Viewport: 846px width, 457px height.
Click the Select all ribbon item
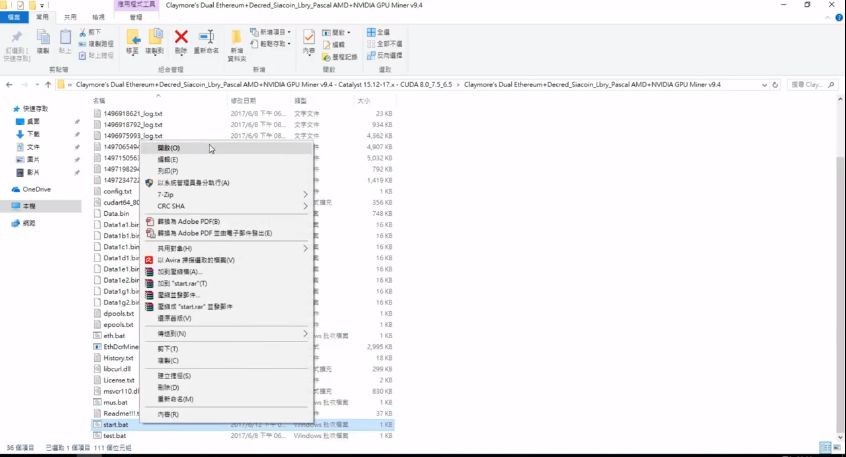378,32
